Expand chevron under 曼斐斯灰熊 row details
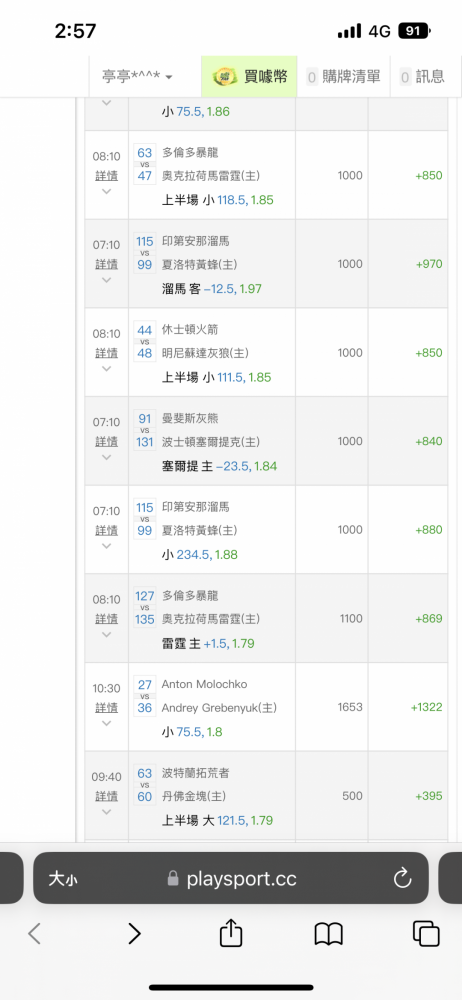Image resolution: width=462 pixels, height=1000 pixels. point(107,457)
